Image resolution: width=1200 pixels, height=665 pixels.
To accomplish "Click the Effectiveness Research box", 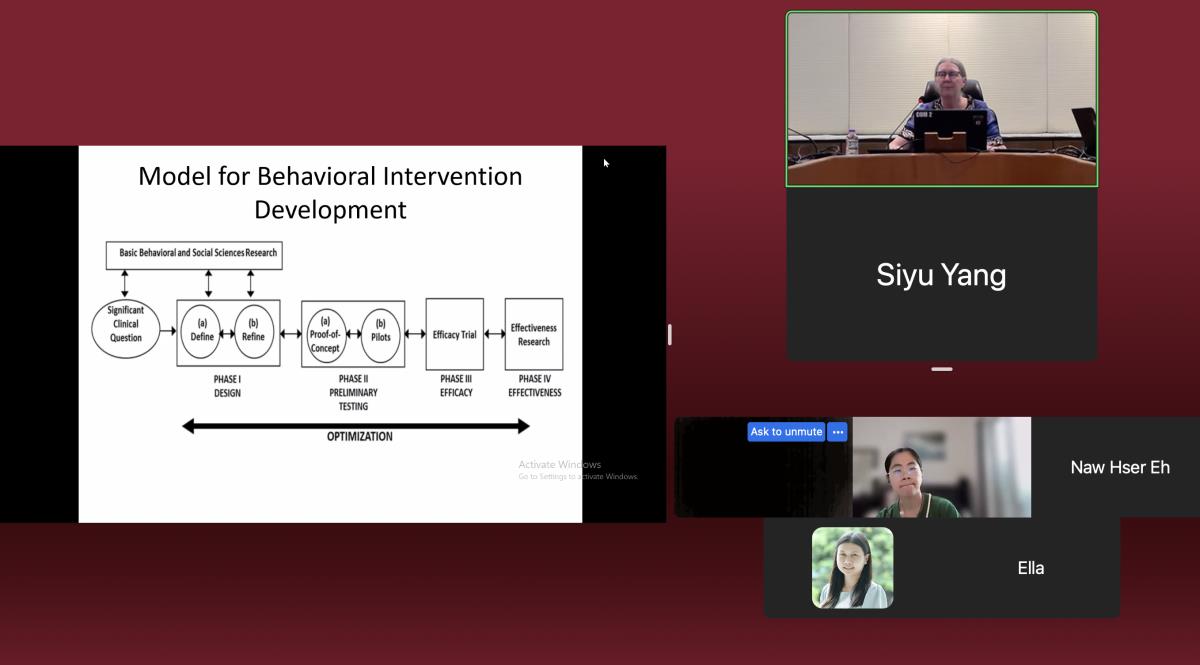I will 533,335.
